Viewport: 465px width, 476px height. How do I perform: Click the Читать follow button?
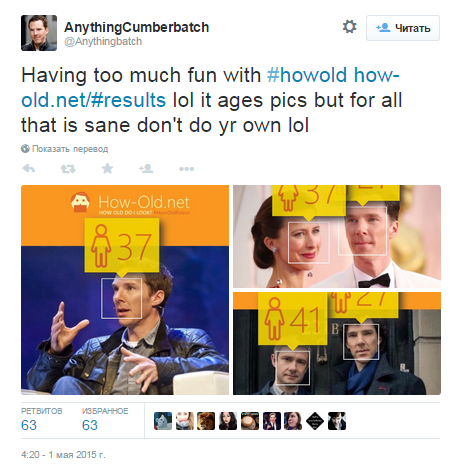click(x=403, y=28)
